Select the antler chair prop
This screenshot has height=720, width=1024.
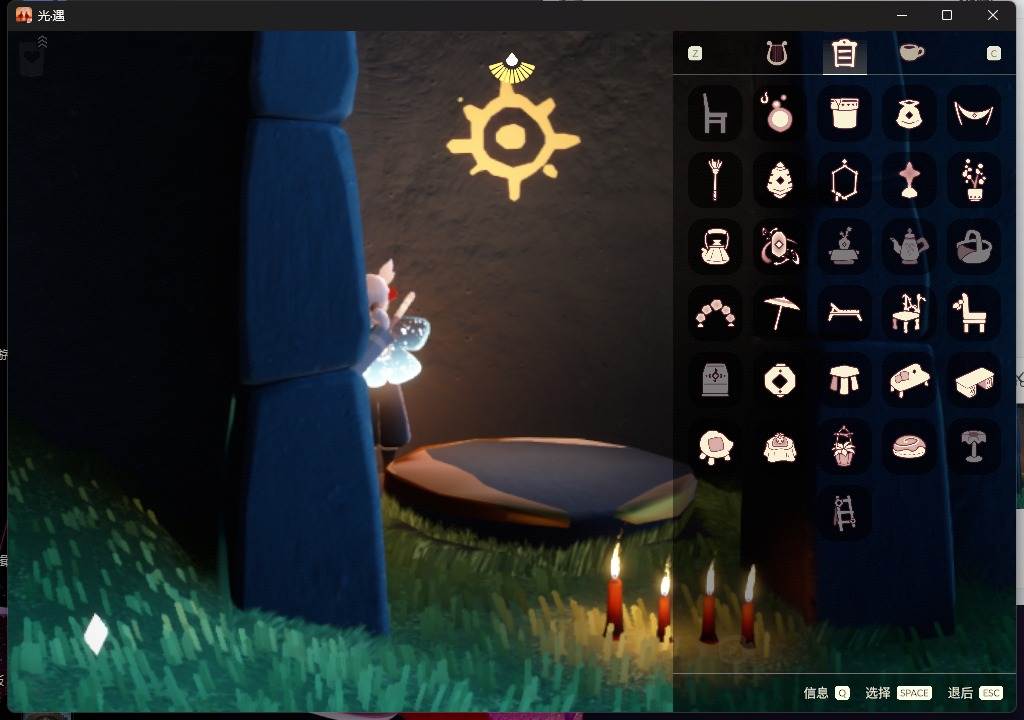click(x=908, y=313)
